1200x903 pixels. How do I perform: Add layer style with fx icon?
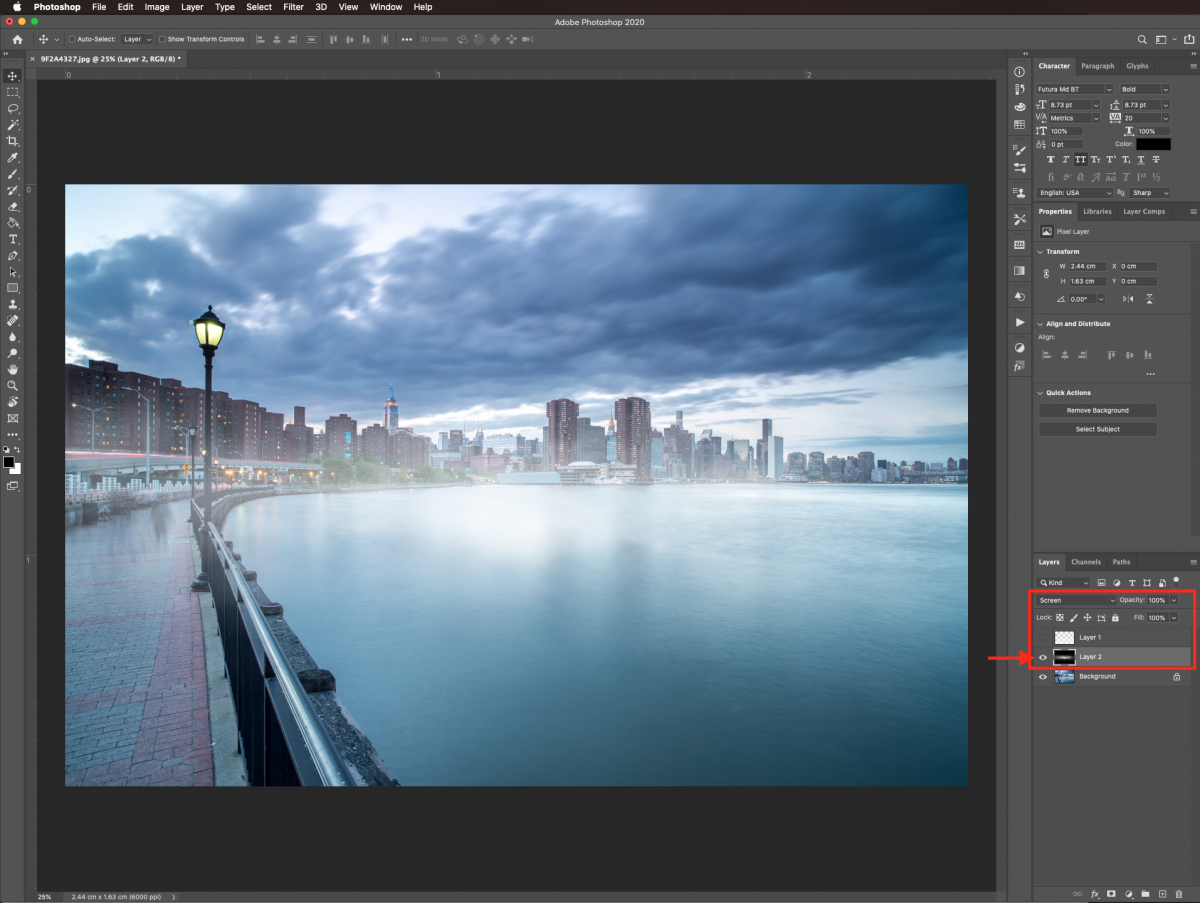(x=1095, y=893)
